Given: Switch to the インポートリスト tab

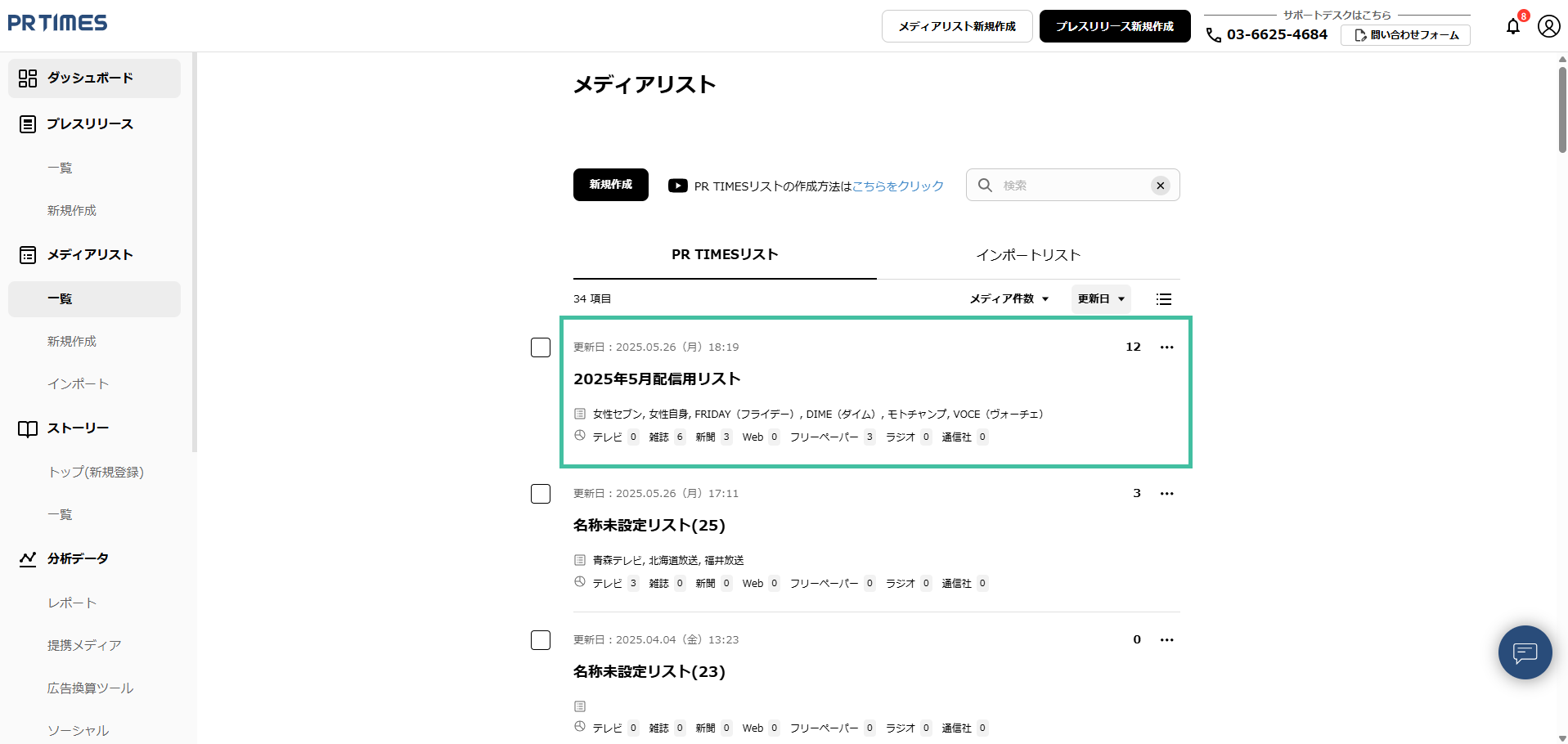Looking at the screenshot, I should [1028, 255].
